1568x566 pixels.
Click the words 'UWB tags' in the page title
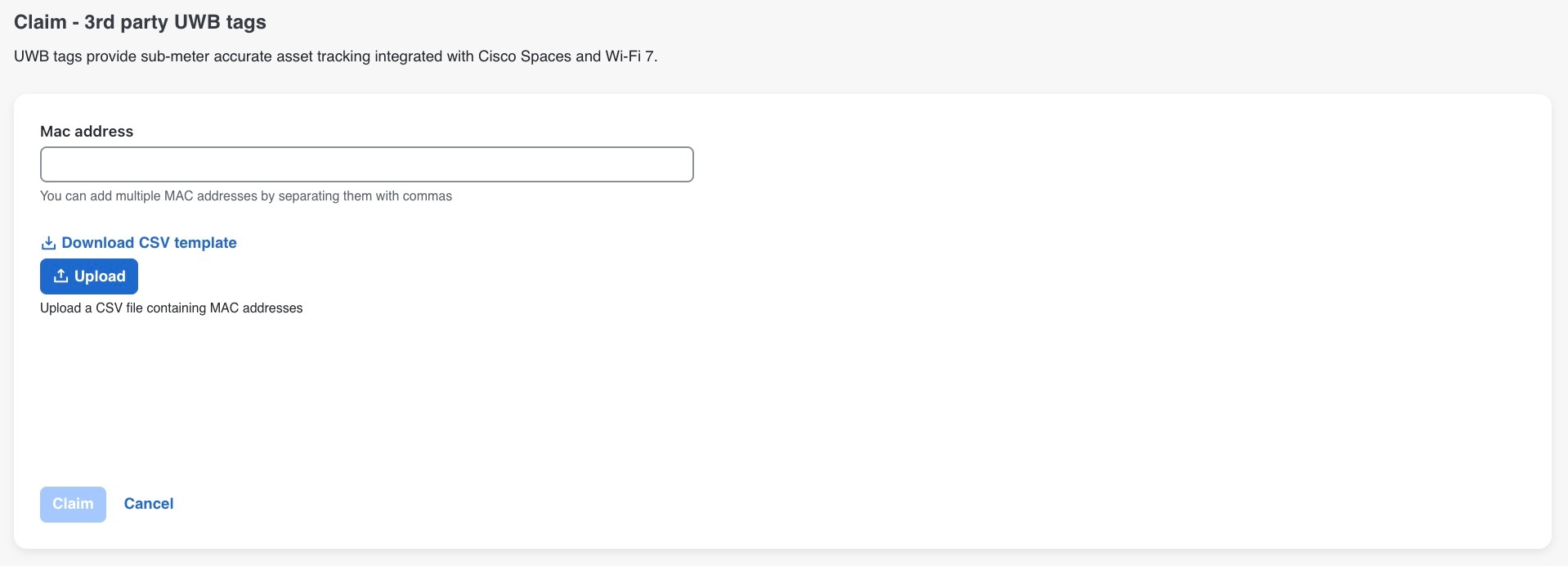[x=221, y=22]
